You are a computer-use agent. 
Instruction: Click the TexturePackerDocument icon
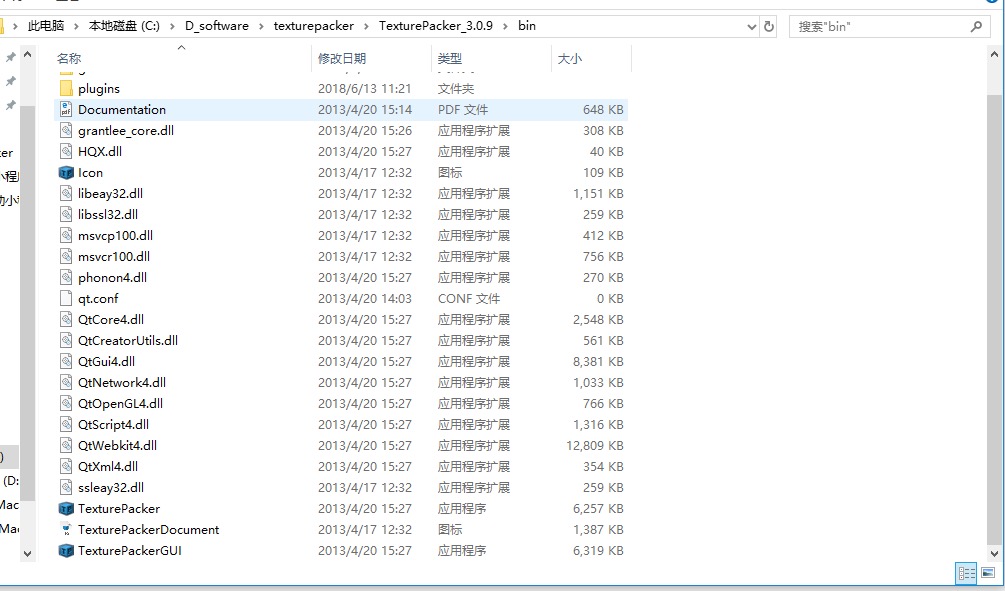point(66,529)
